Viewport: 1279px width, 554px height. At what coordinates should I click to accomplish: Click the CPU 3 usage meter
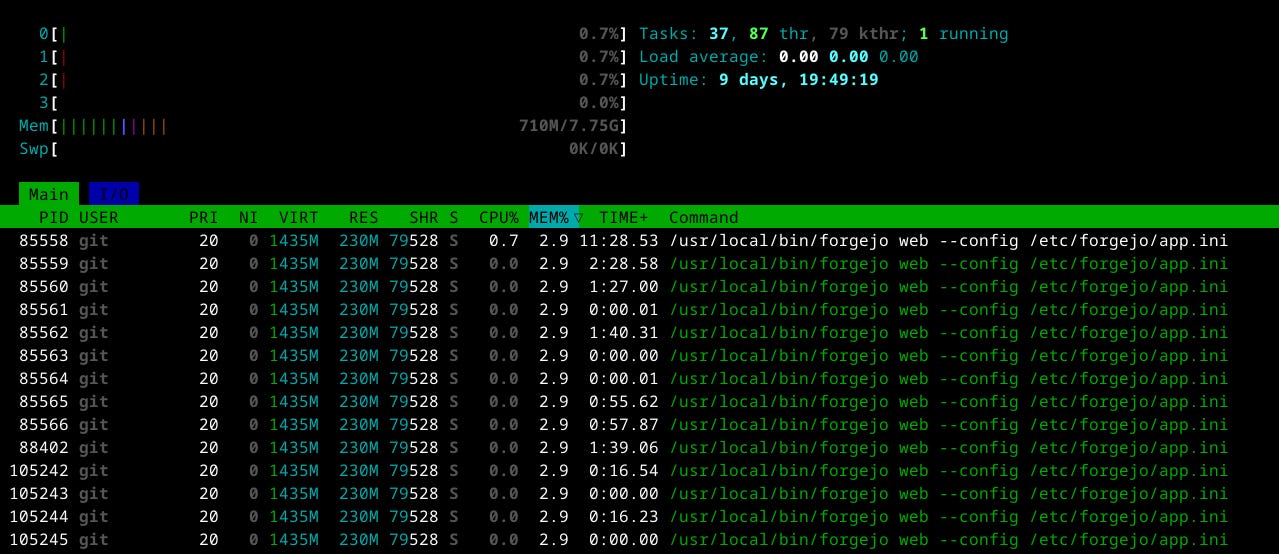tap(333, 102)
